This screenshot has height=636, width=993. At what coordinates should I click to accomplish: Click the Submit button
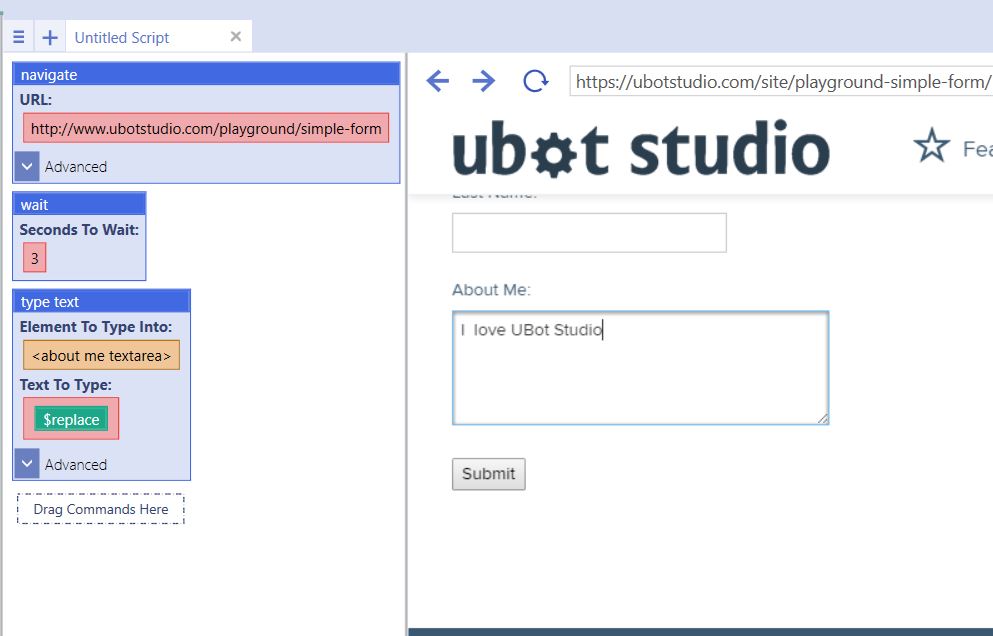[x=488, y=474]
